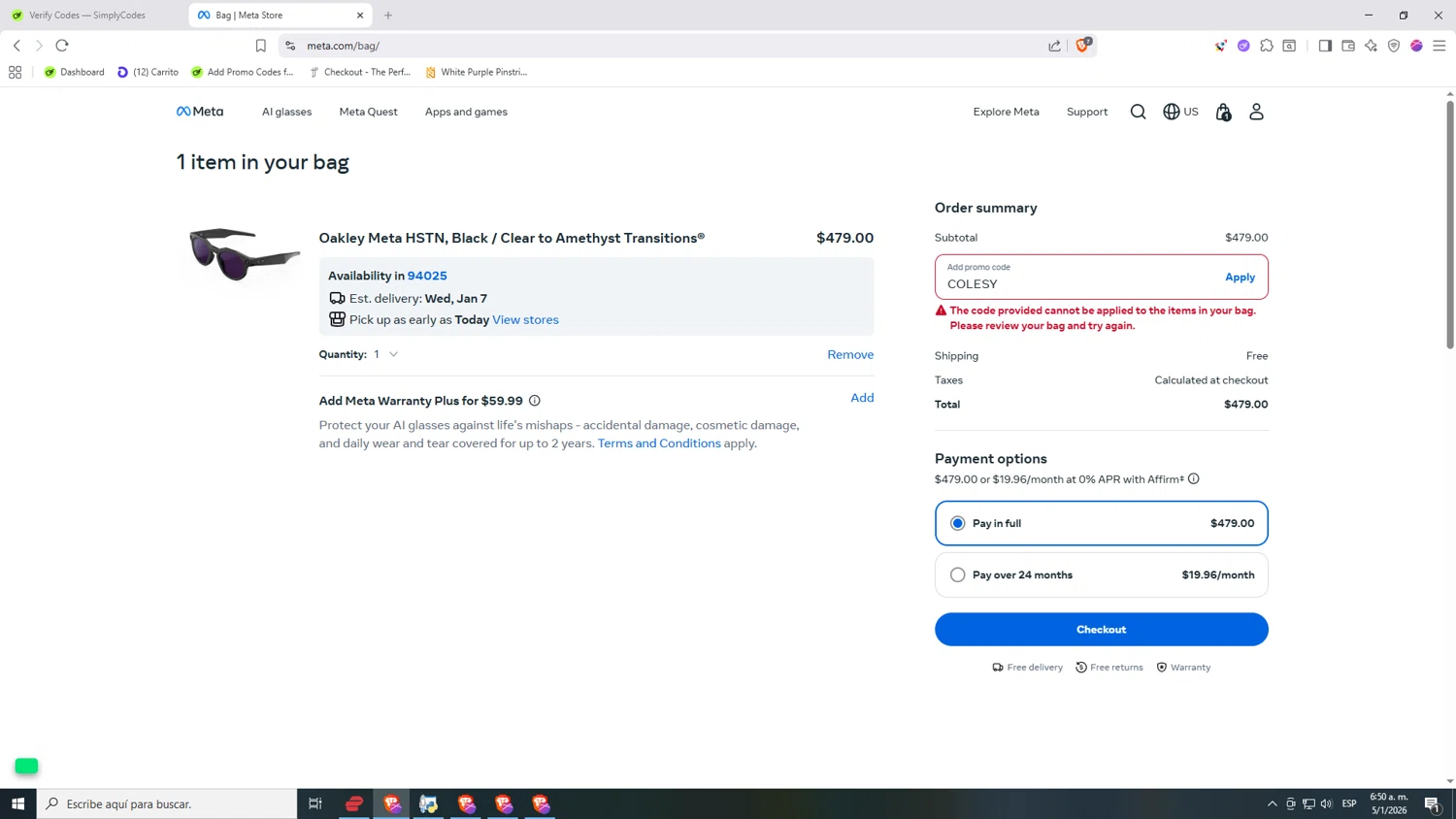
Task: Open the site search magnifier icon
Action: point(1138,112)
